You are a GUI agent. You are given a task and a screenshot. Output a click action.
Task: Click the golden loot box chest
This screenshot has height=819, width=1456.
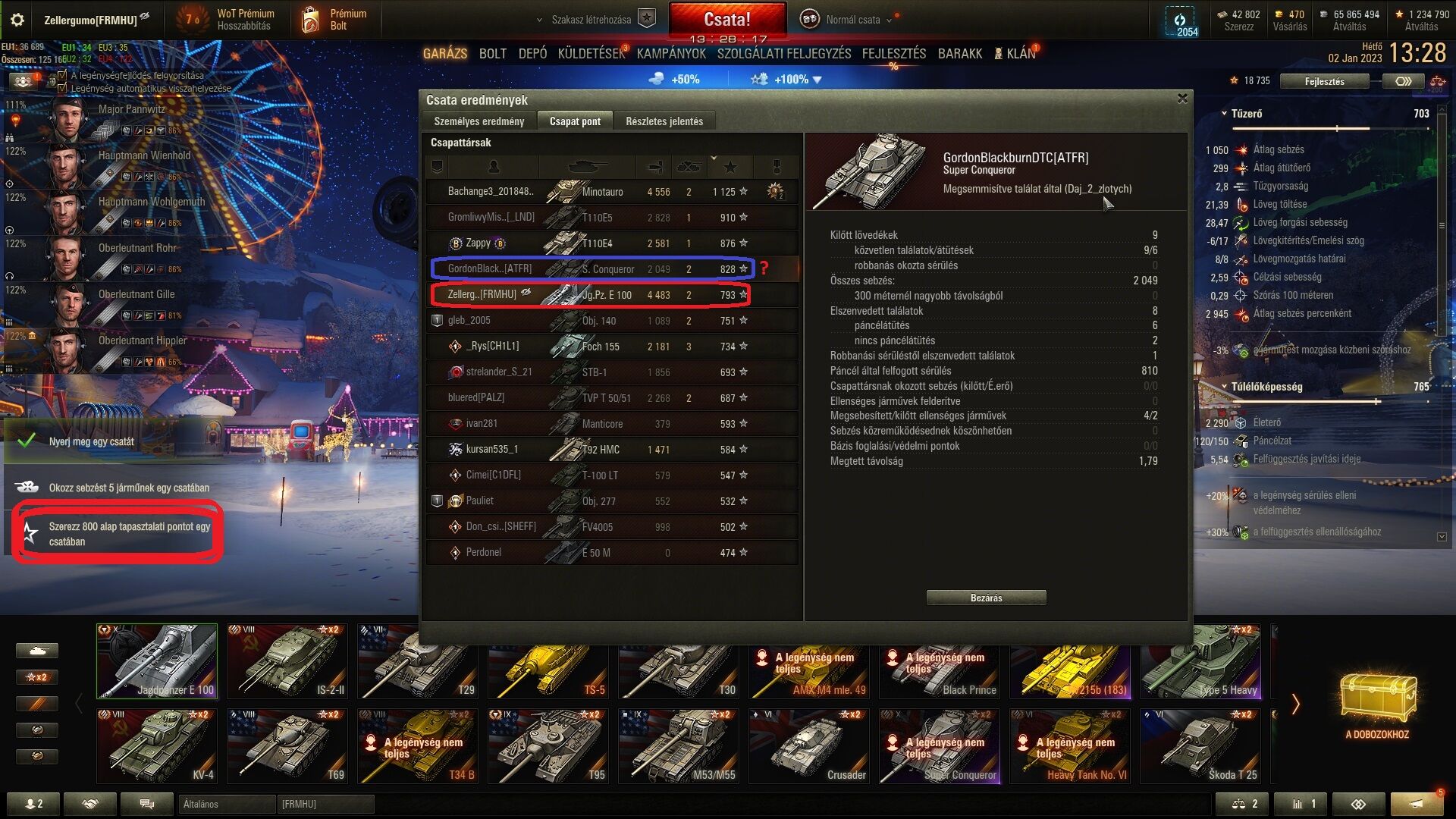[x=1378, y=697]
